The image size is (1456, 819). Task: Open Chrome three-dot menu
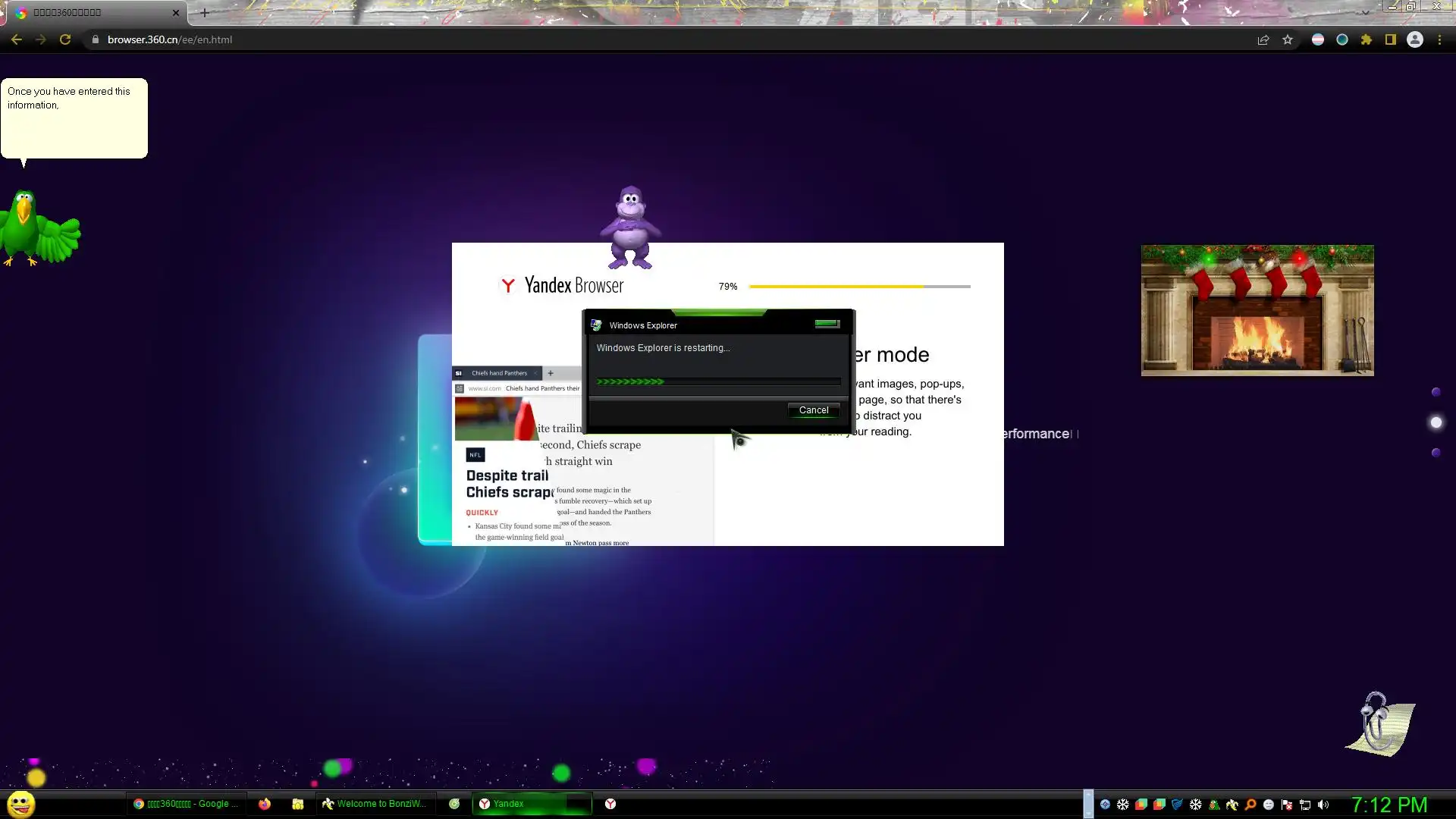[x=1439, y=40]
